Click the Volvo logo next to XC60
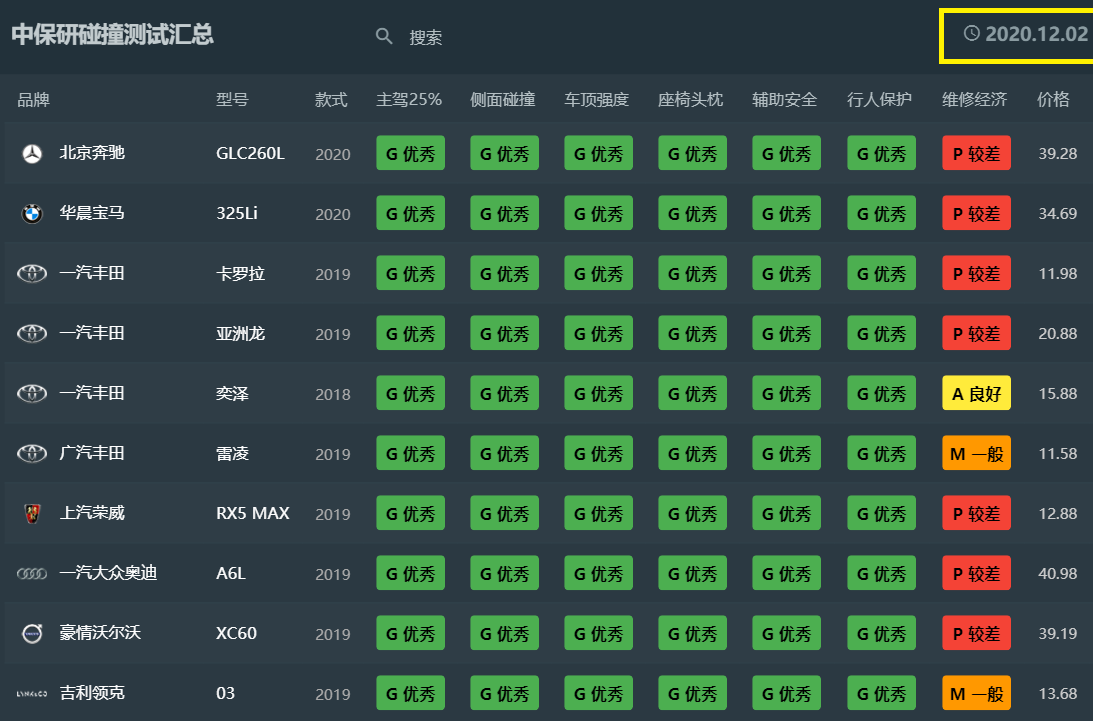 click(x=31, y=633)
